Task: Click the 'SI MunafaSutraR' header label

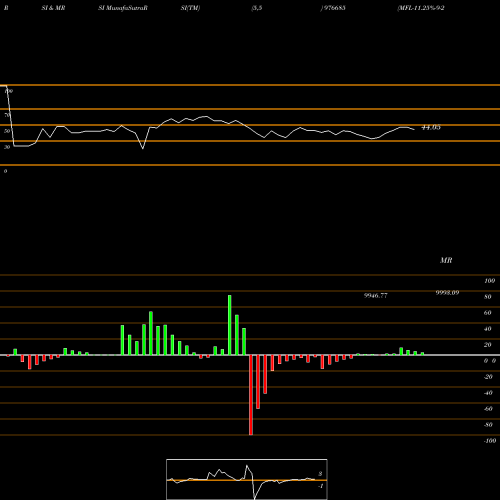Action: coord(123,8)
